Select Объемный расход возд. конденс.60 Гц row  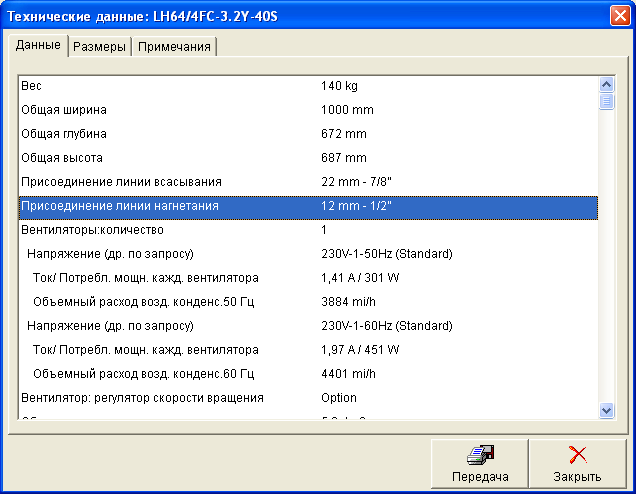[308, 374]
